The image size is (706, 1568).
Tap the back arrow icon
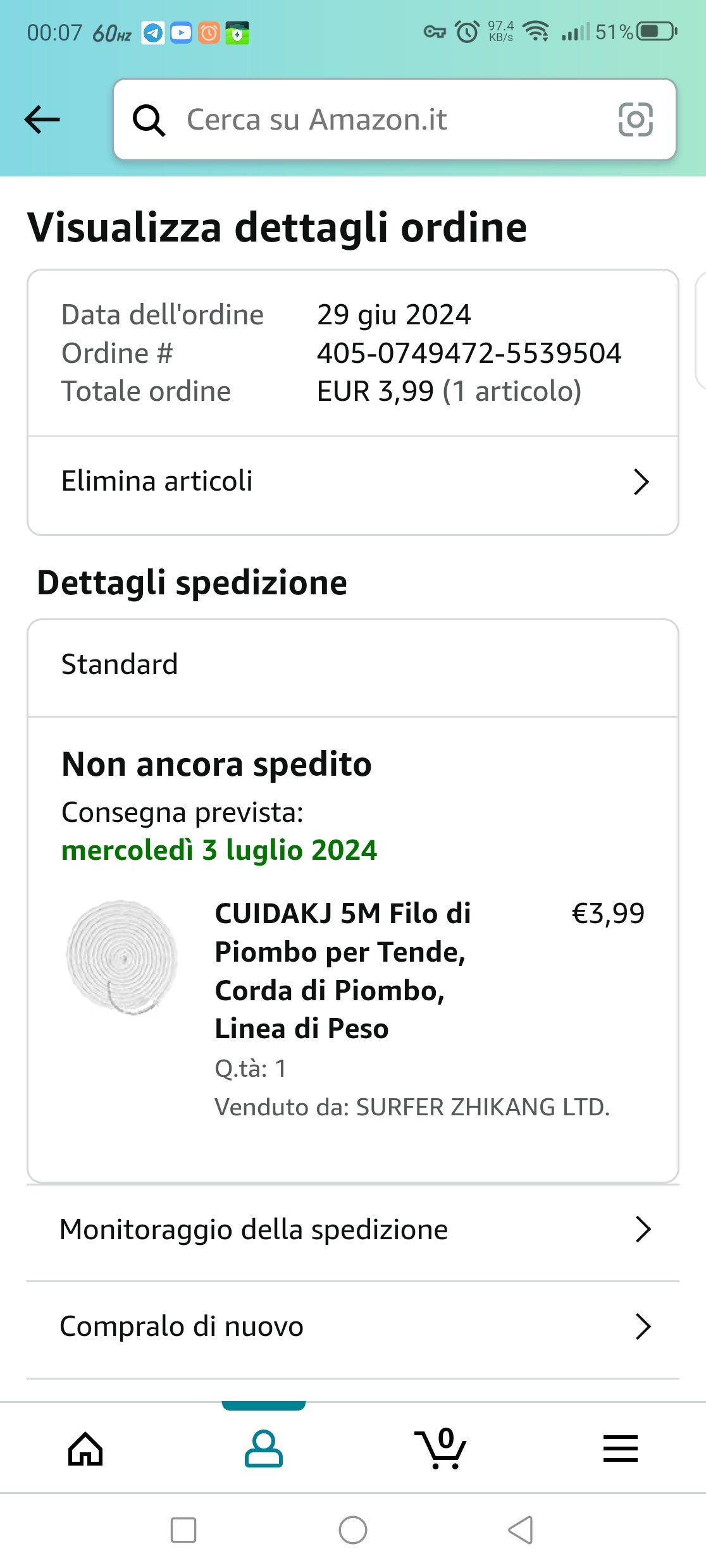pyautogui.click(x=42, y=119)
